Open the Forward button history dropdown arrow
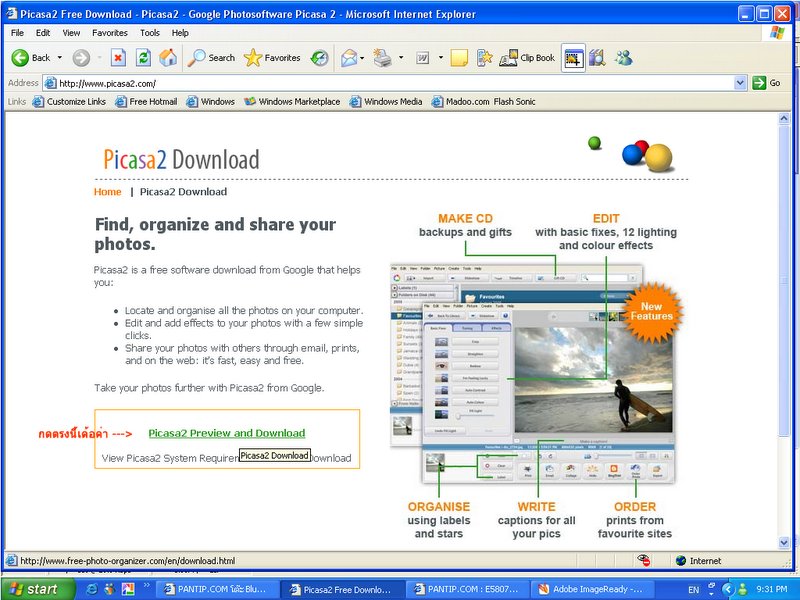The image size is (800, 600). pos(99,58)
